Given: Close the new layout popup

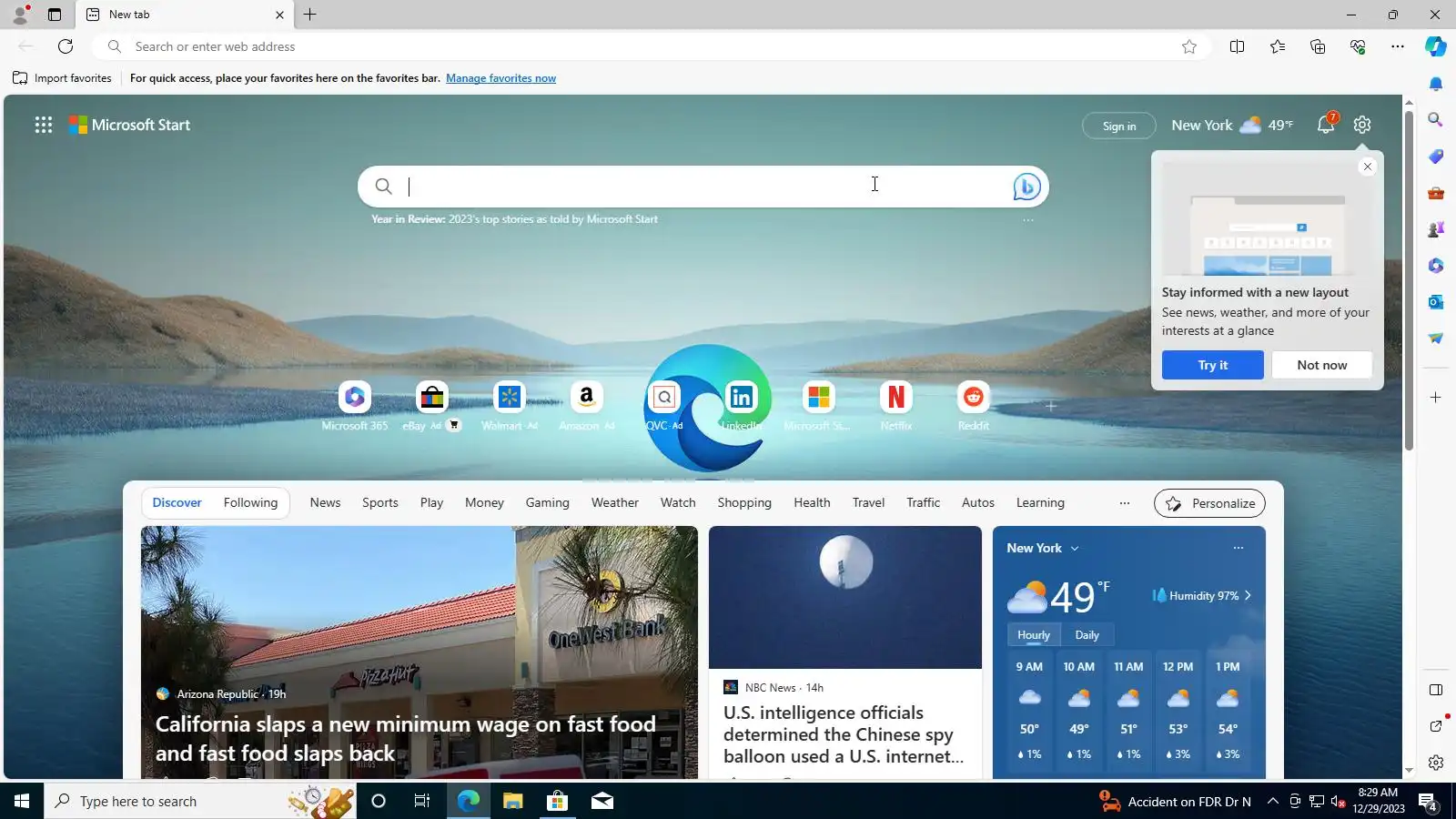Looking at the screenshot, I should point(1367,167).
